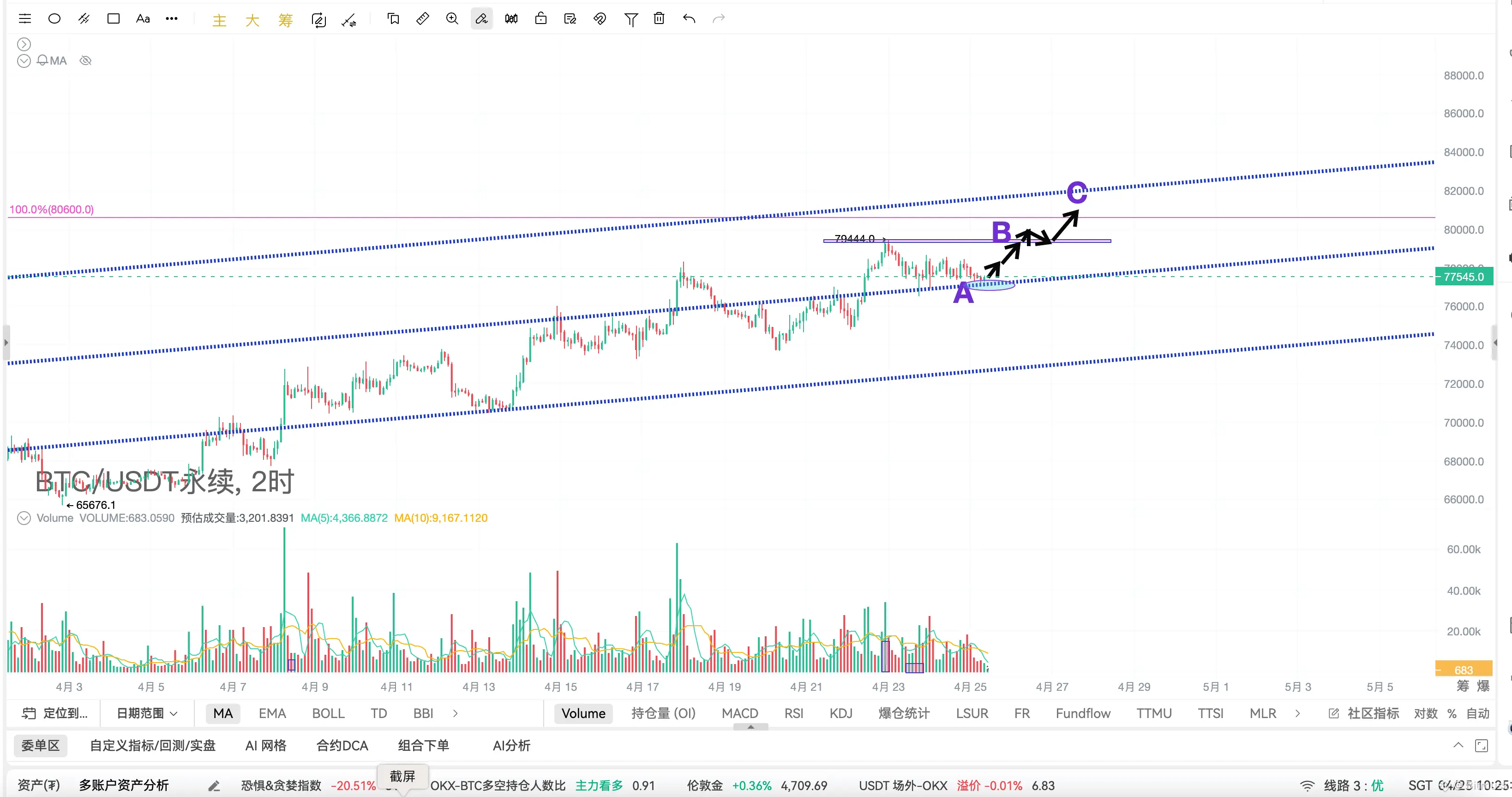Expand more sub-indicators arrow after MLR

click(1297, 713)
